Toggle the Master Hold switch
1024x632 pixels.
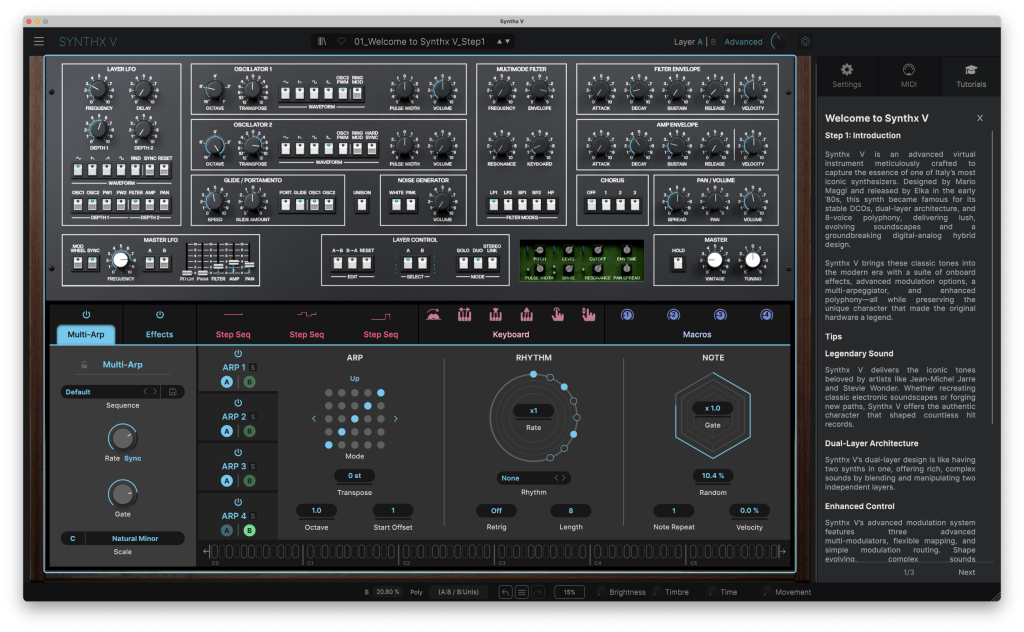pyautogui.click(x=678, y=263)
